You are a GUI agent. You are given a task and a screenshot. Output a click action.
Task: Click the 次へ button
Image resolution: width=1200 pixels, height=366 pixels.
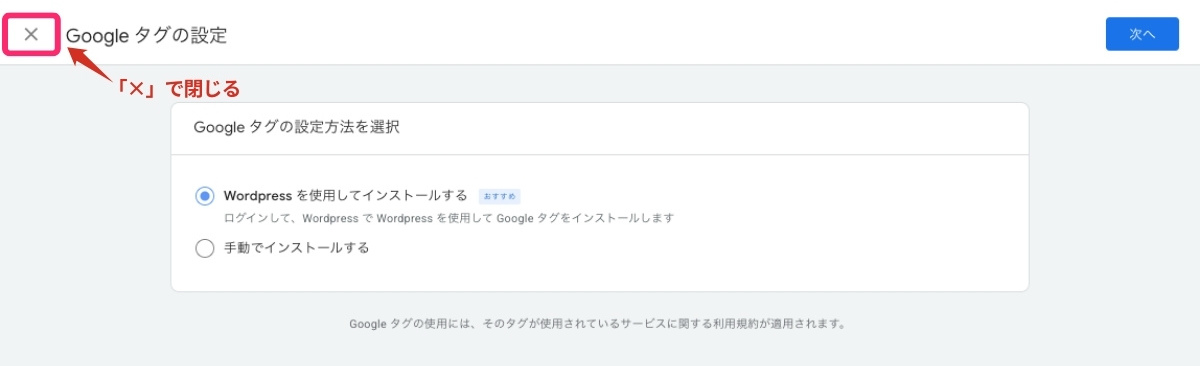(1142, 34)
